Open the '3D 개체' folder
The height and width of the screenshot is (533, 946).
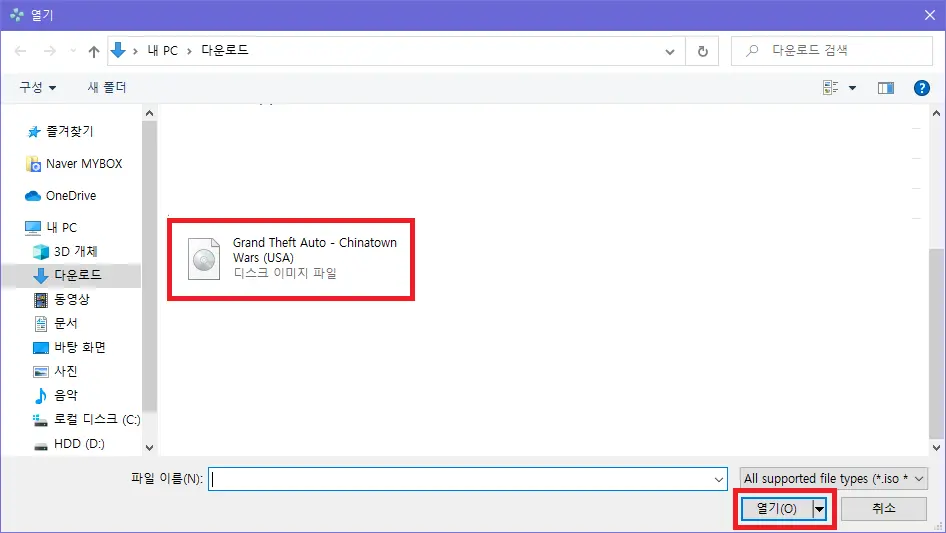75,251
